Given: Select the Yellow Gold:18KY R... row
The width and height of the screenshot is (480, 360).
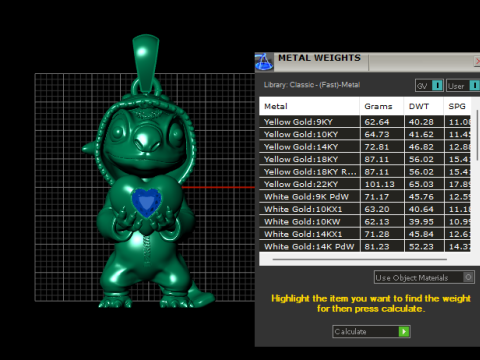Looking at the screenshot, I should pos(365,172).
